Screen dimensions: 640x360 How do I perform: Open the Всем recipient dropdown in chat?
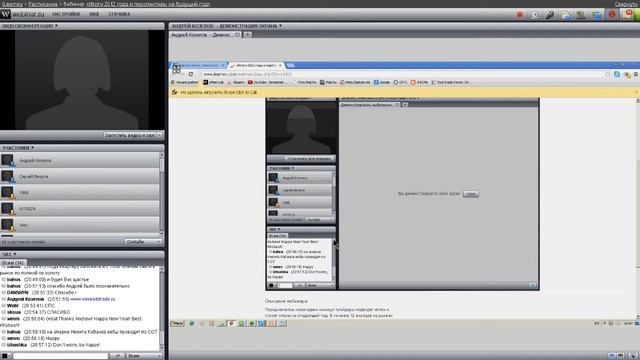coord(144,356)
